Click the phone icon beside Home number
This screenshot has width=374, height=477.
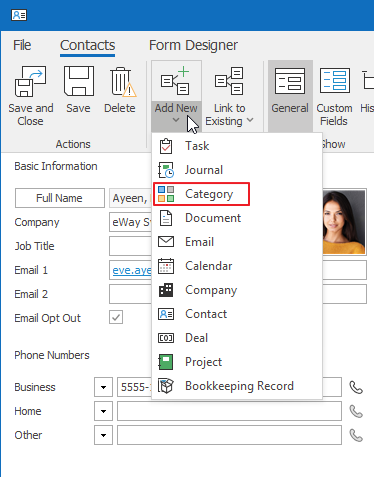(x=356, y=411)
